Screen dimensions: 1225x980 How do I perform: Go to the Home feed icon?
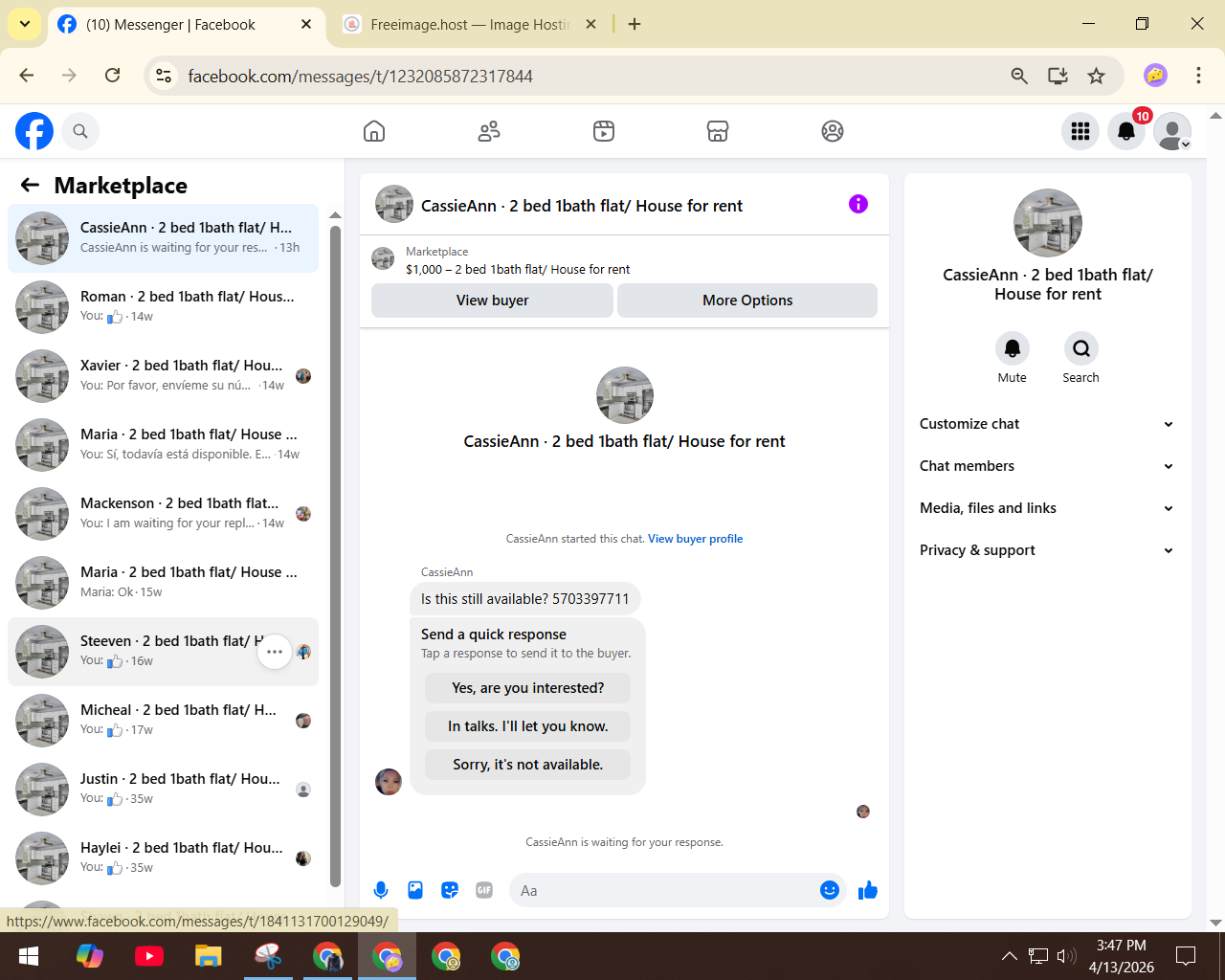(x=374, y=131)
